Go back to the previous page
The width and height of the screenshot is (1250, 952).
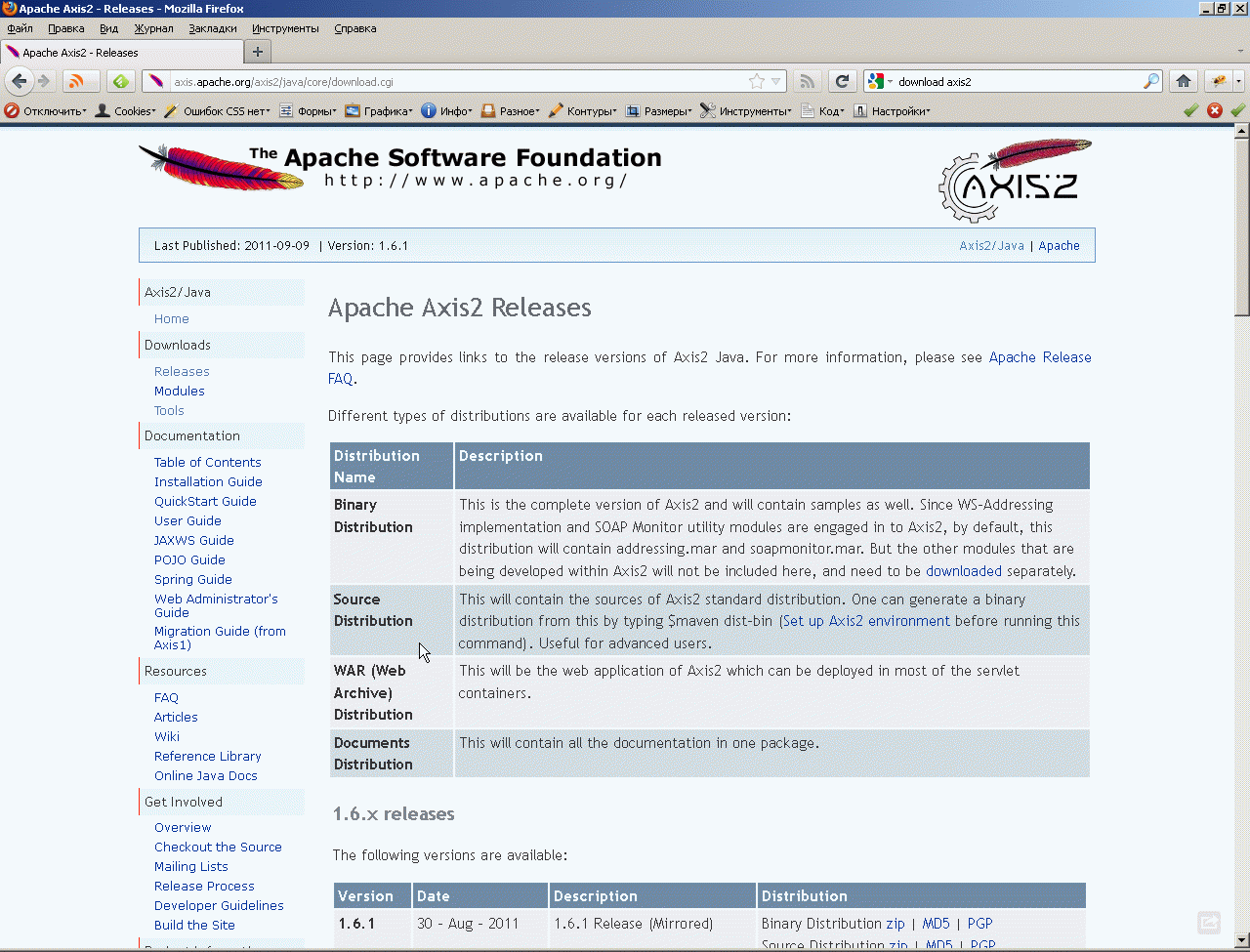(x=19, y=81)
